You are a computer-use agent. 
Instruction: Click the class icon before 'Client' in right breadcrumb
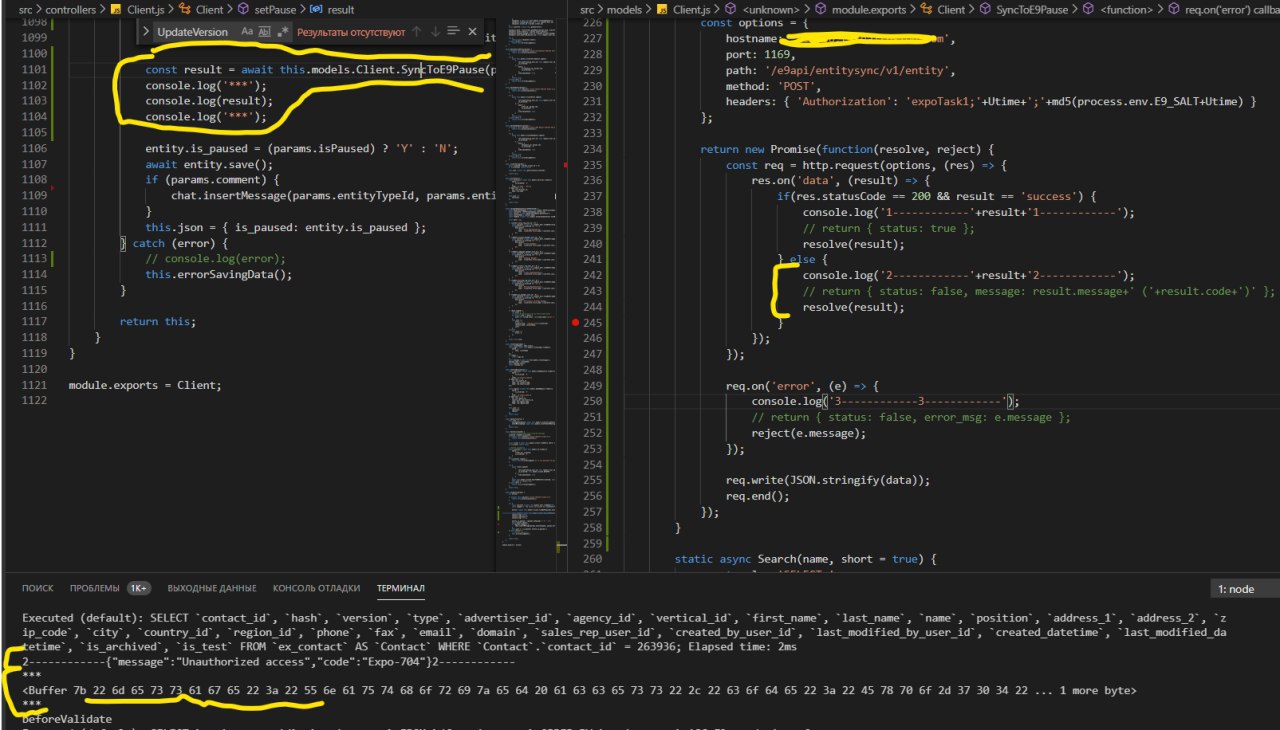tap(926, 9)
